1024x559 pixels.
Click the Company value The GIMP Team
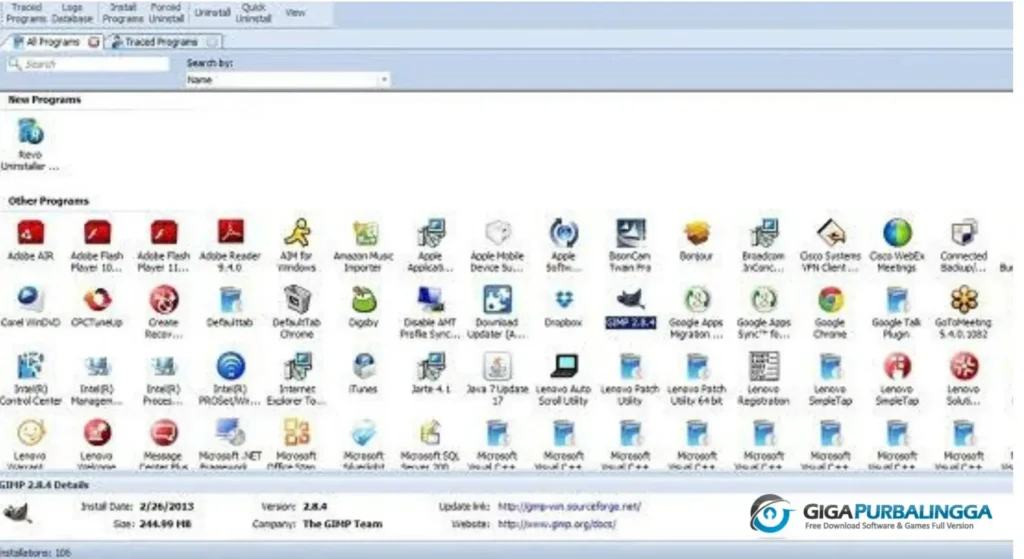[x=343, y=524]
